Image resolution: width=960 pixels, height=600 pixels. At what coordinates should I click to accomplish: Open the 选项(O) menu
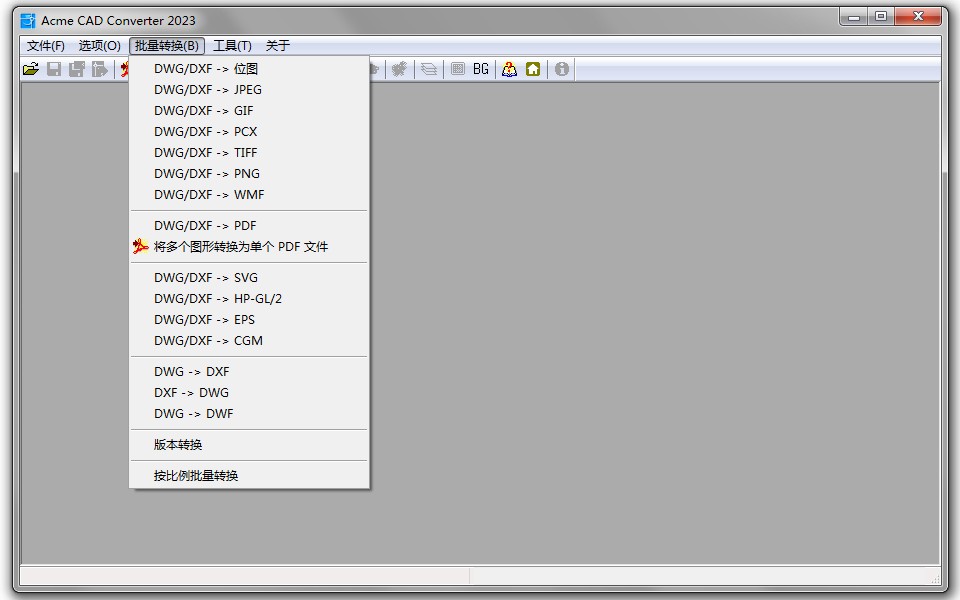pos(100,46)
